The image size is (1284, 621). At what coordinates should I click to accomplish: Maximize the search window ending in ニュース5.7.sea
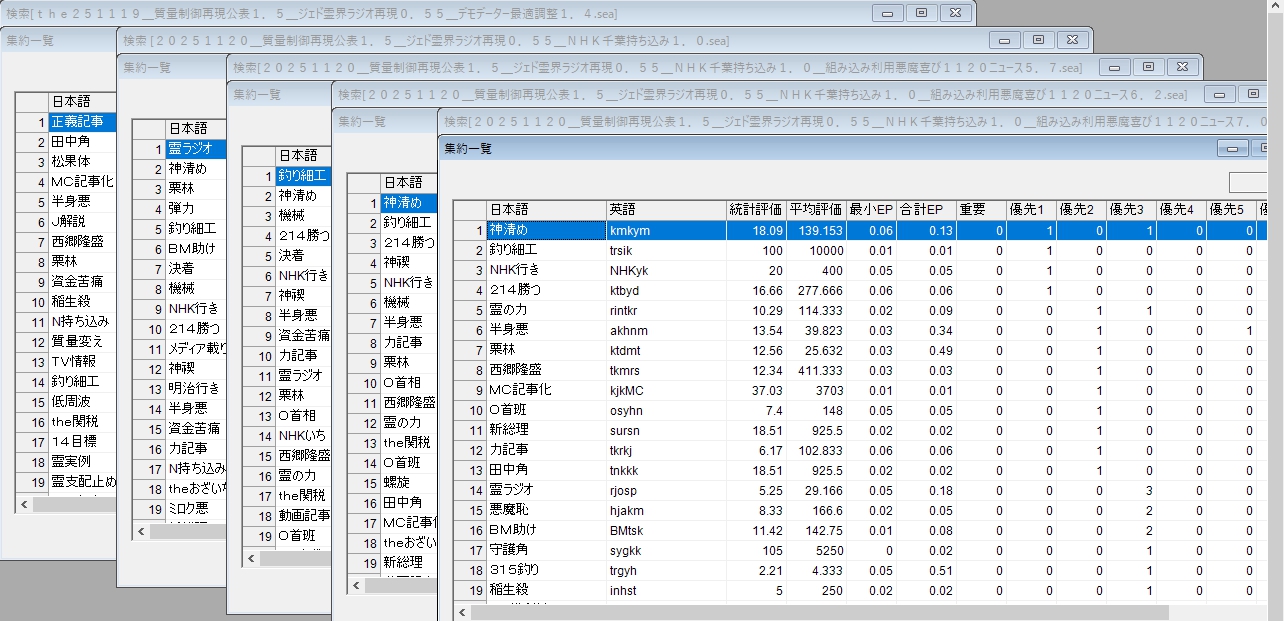click(1148, 66)
